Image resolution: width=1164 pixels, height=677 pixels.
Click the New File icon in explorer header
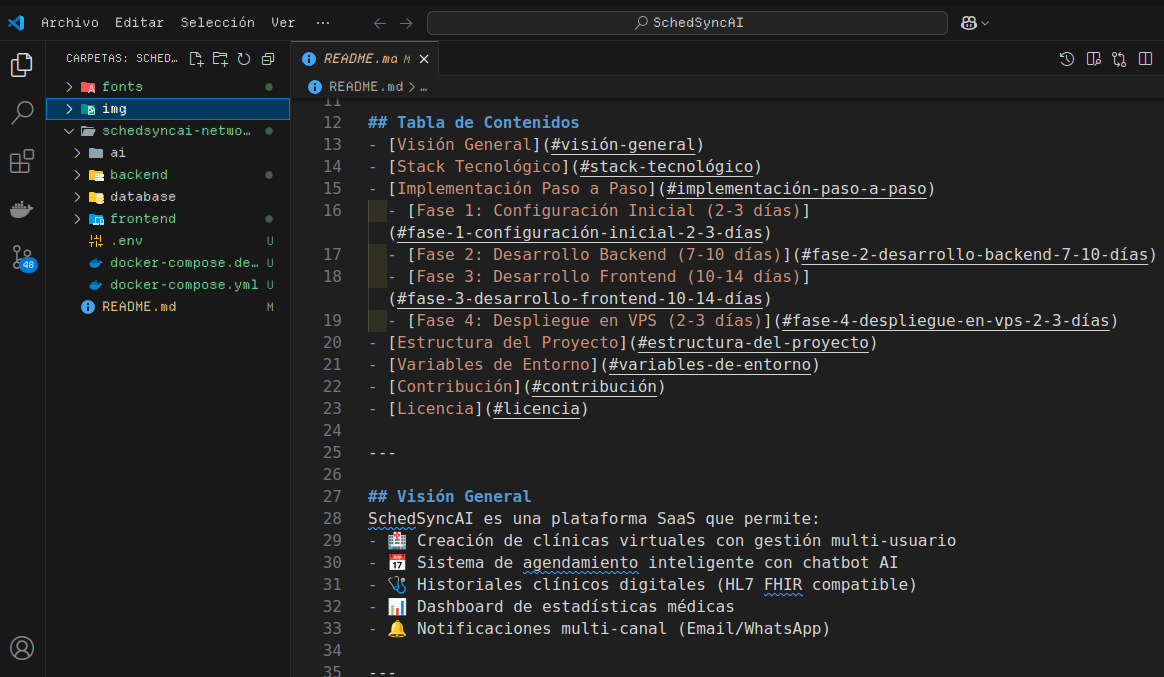click(x=196, y=59)
